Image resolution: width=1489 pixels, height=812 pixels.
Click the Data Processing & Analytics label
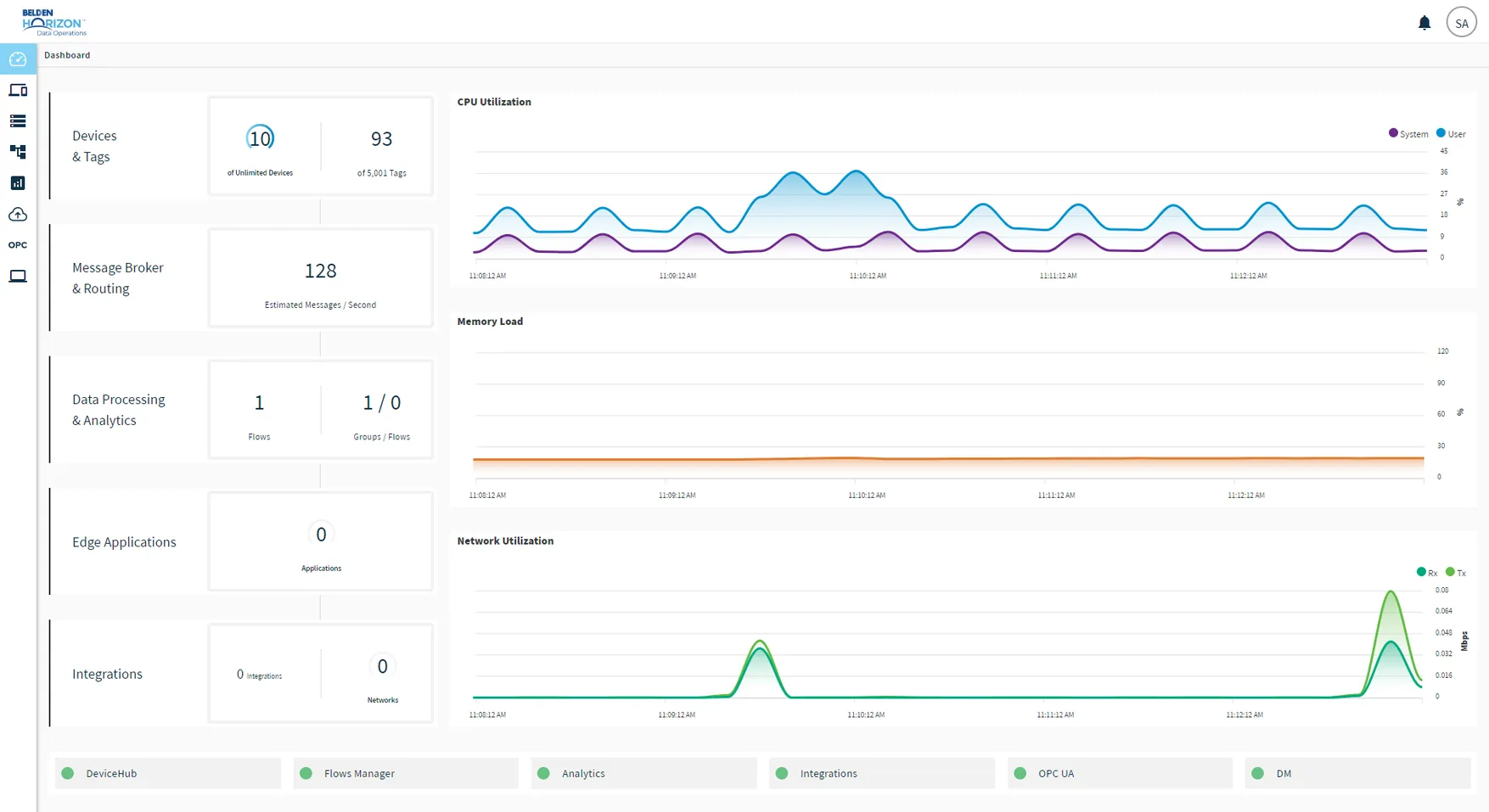tap(119, 410)
